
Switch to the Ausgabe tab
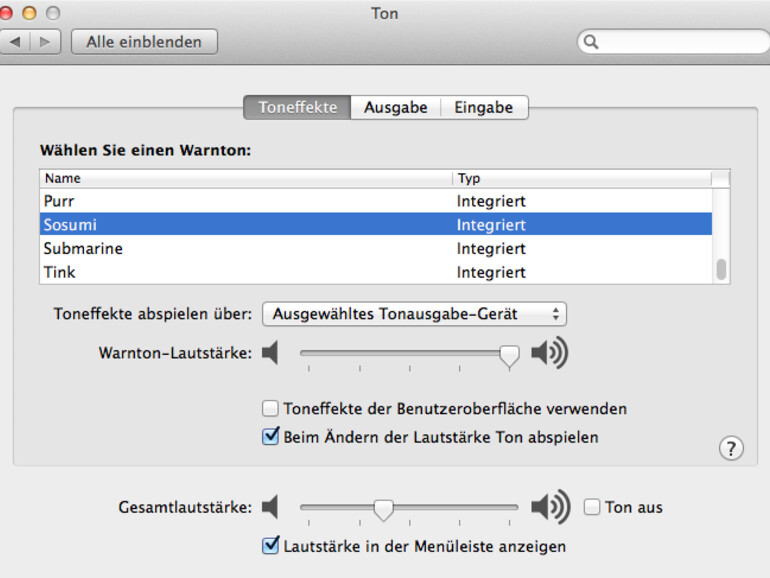tap(395, 107)
